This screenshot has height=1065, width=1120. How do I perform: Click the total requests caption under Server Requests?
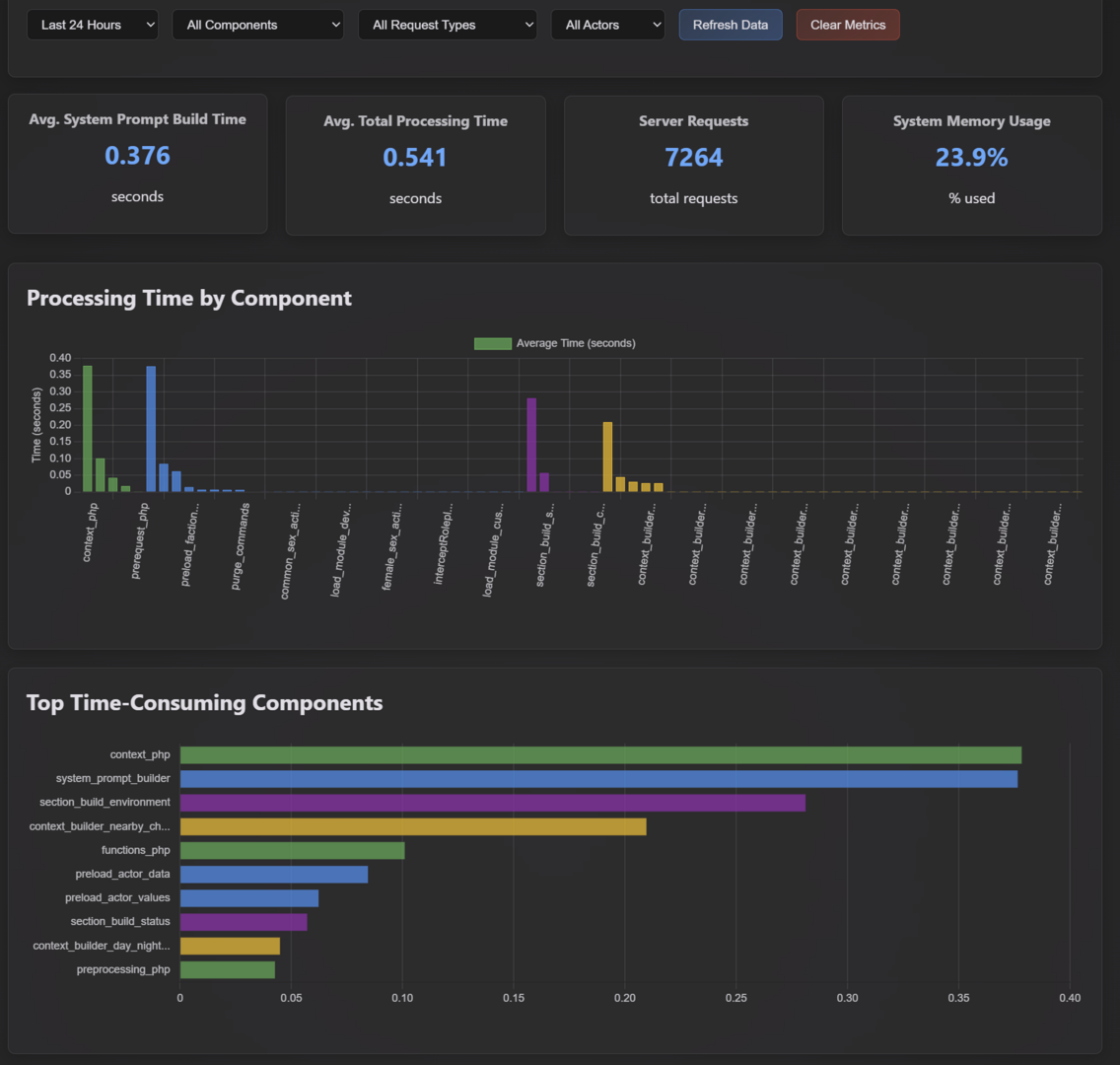[693, 198]
